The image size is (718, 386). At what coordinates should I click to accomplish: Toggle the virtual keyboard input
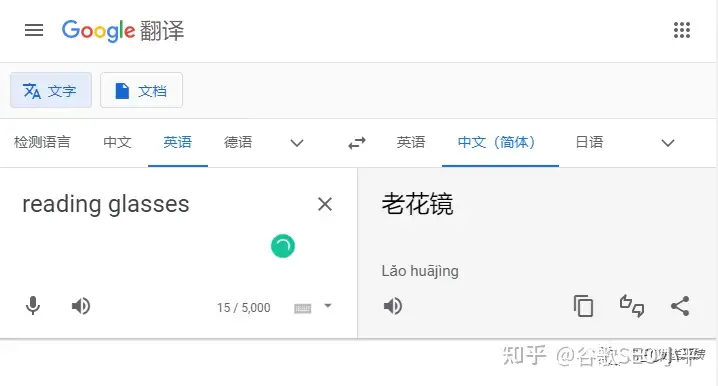[303, 308]
